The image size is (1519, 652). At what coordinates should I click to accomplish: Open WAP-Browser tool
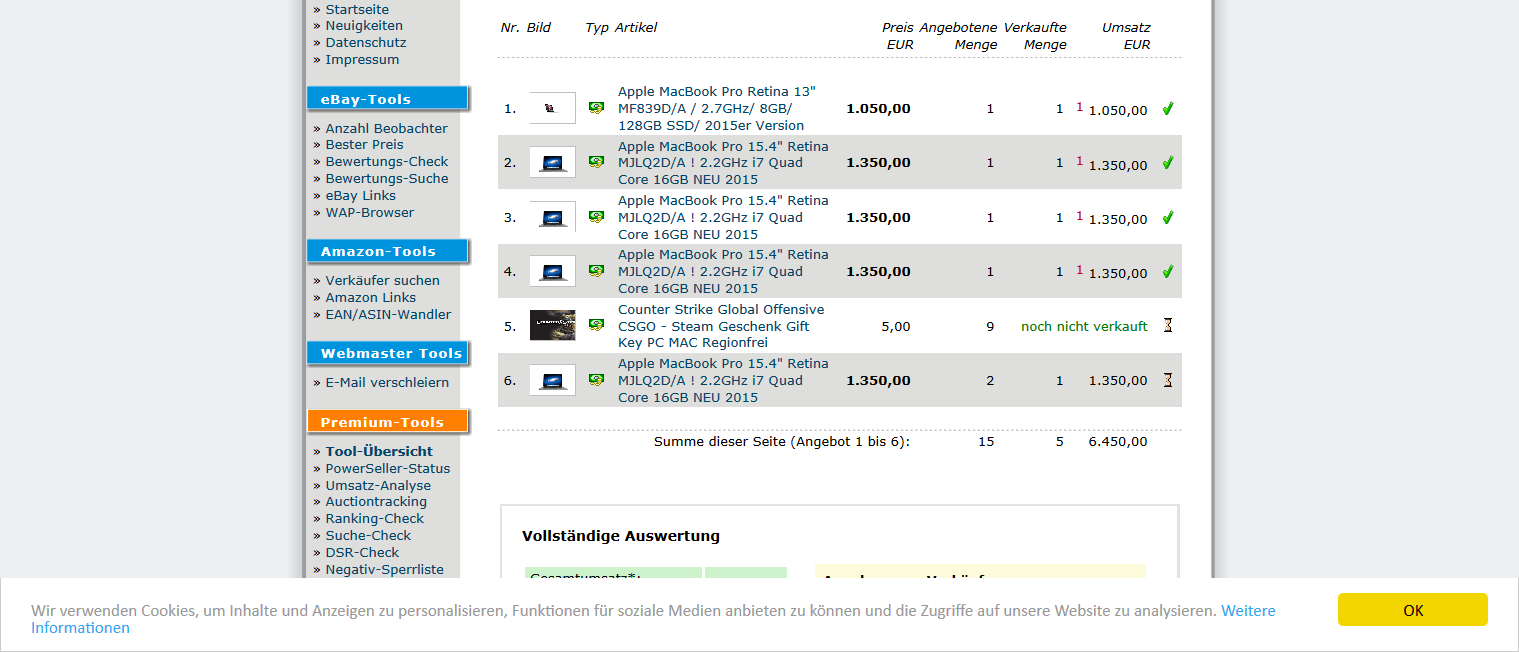[369, 213]
